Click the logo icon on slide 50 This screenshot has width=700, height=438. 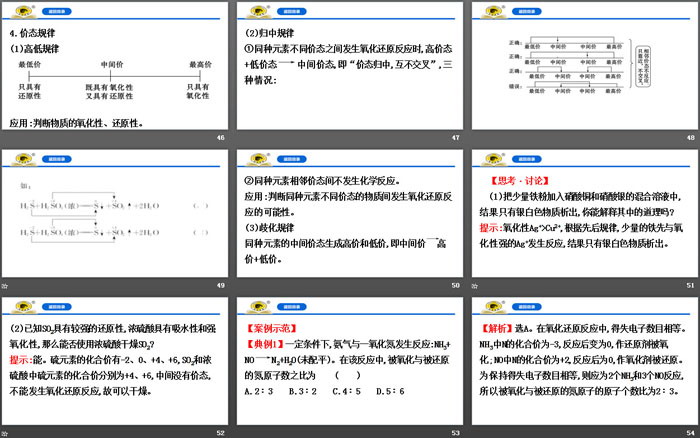tap(258, 156)
